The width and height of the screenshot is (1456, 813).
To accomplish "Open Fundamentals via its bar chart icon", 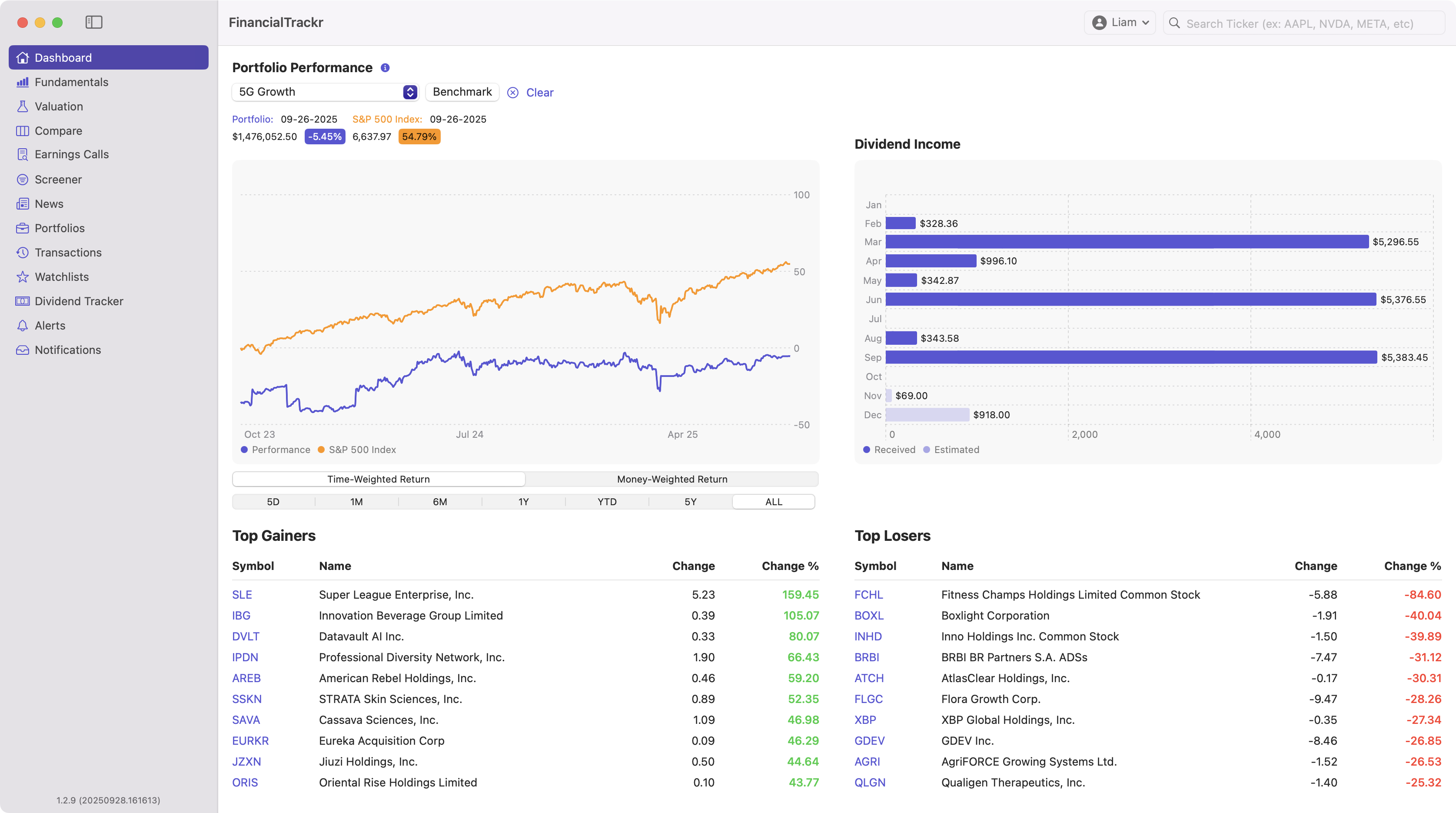I will [x=23, y=82].
